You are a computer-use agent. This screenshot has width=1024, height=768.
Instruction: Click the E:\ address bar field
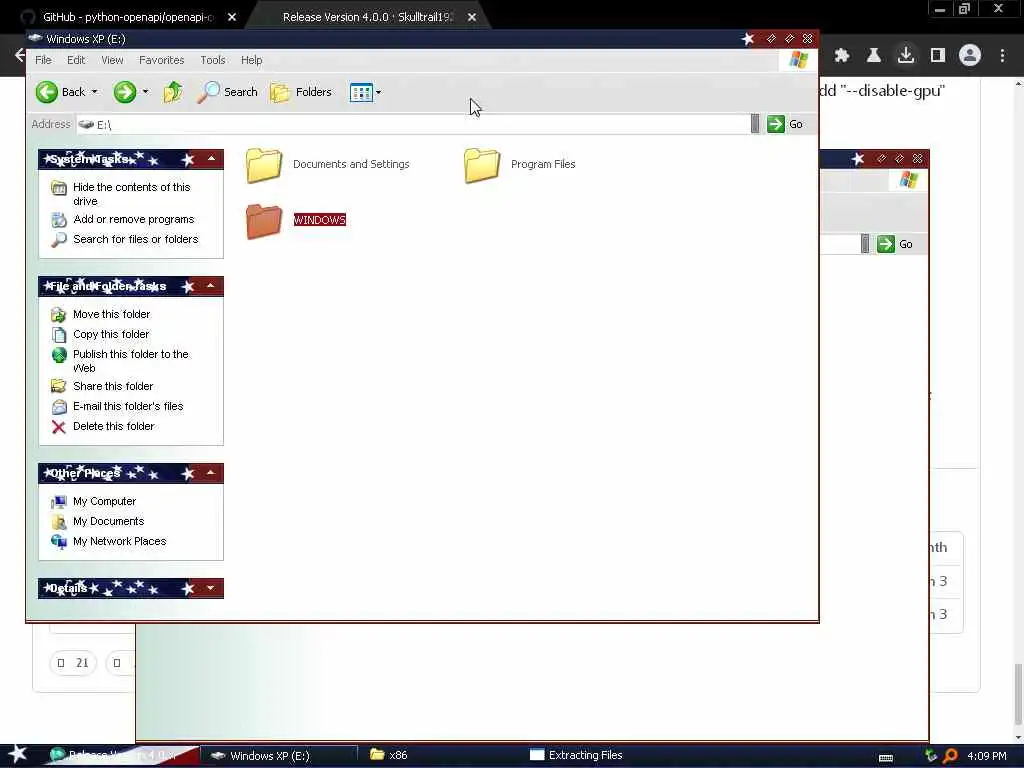[413, 124]
